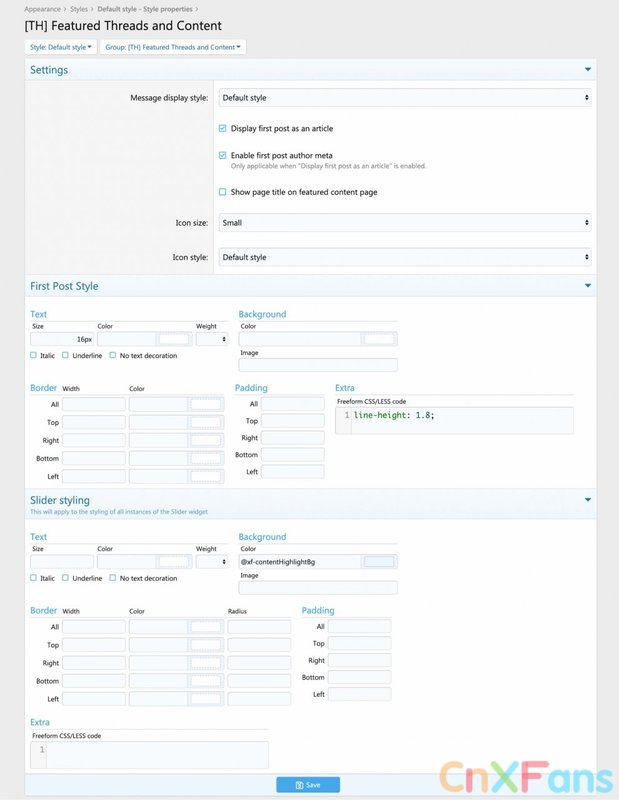Click Slider styling border All radius field

[259, 627]
